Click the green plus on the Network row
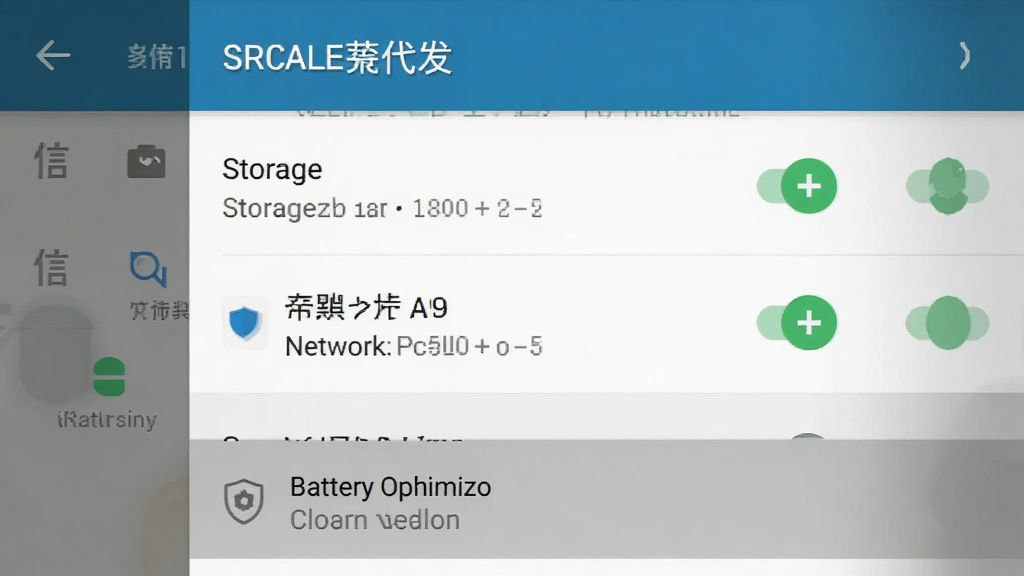 point(809,323)
